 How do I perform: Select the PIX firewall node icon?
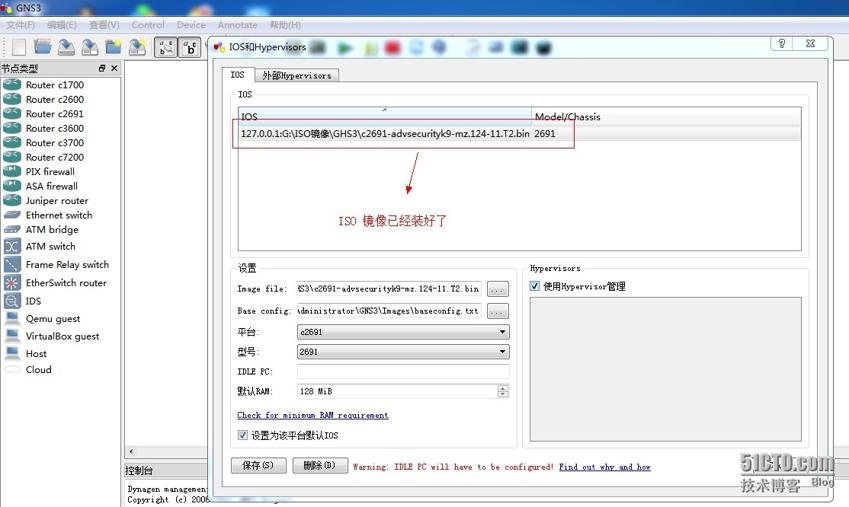[12, 171]
